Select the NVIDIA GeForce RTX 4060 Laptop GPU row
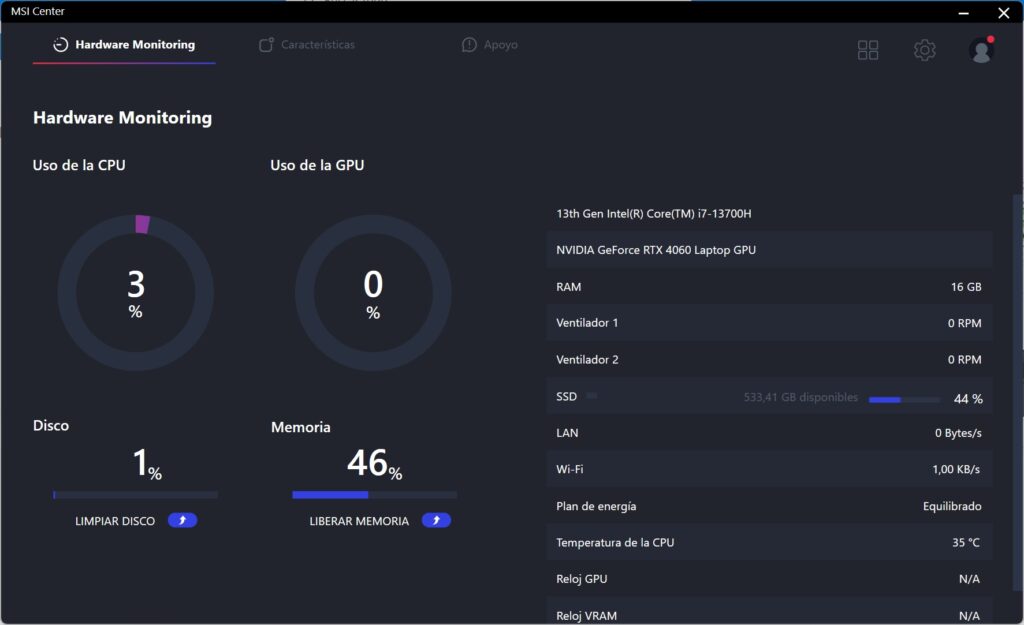Screen dimensions: 1024x625 [x=769, y=250]
